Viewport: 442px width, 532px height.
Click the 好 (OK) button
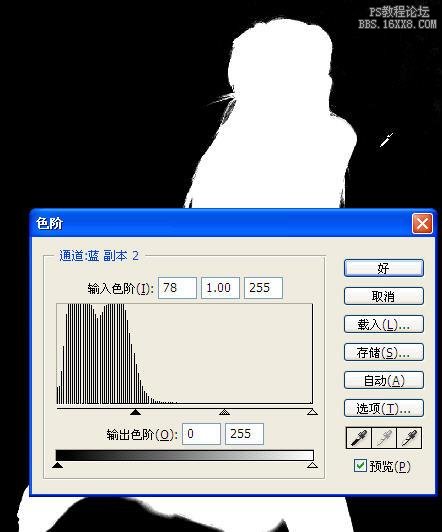[x=384, y=268]
